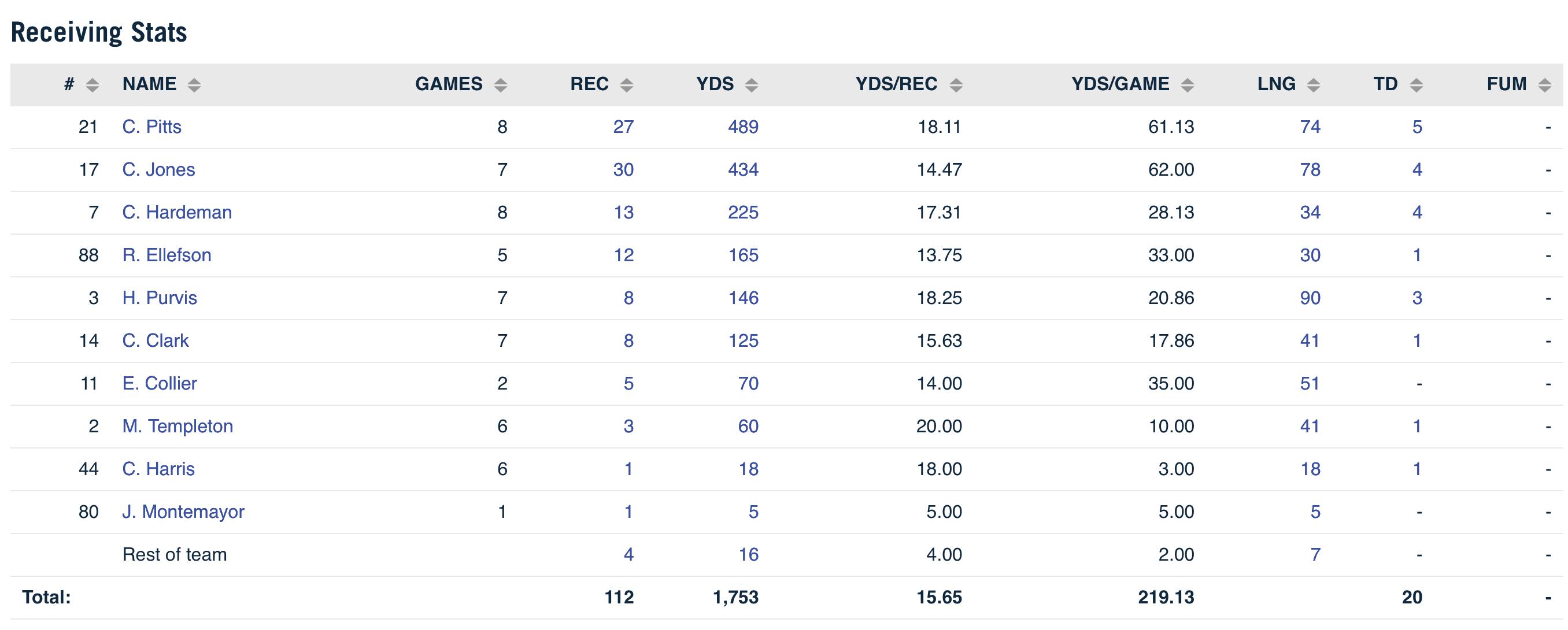Sort by YDS/GAME arrows icon
The height and width of the screenshot is (630, 1568).
point(1187,84)
